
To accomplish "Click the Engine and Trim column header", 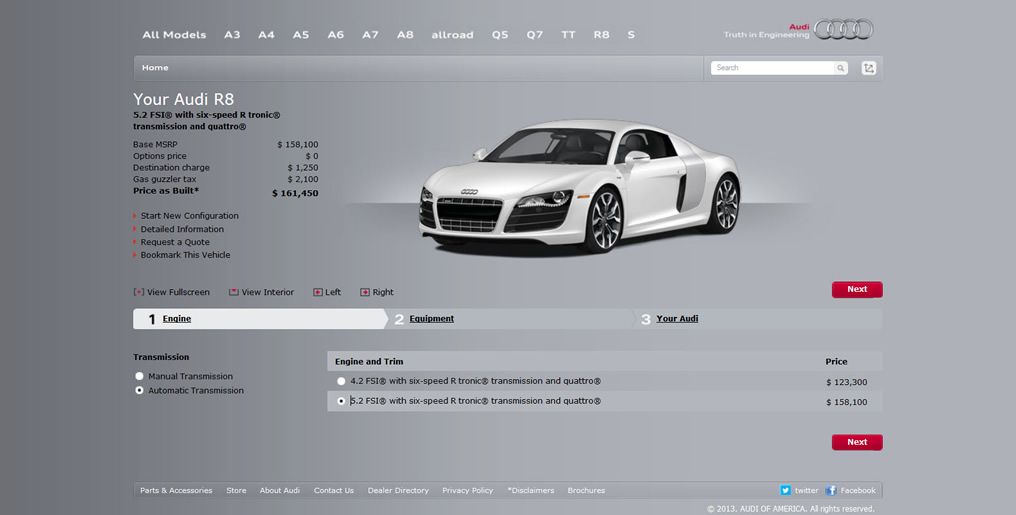I will pos(369,361).
